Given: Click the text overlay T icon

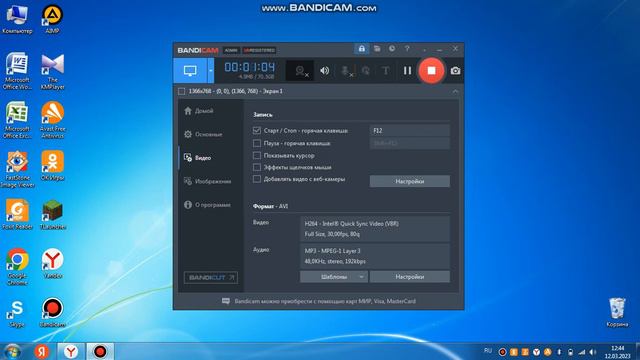Looking at the screenshot, I should click(386, 71).
